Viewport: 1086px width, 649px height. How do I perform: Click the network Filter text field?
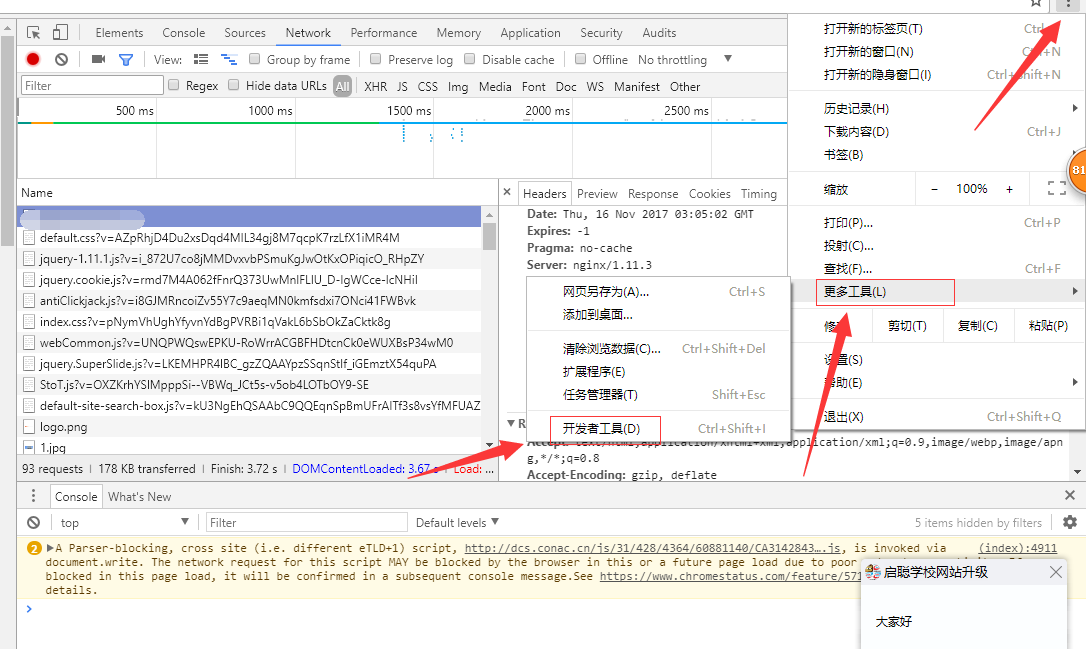[92, 86]
